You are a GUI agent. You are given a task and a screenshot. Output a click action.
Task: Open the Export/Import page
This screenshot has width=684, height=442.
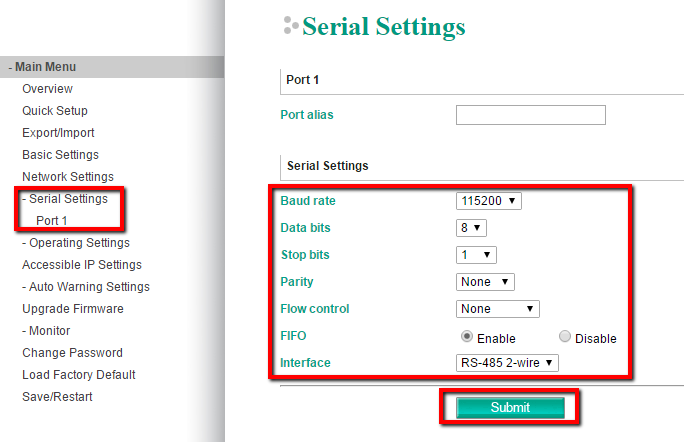[x=58, y=133]
